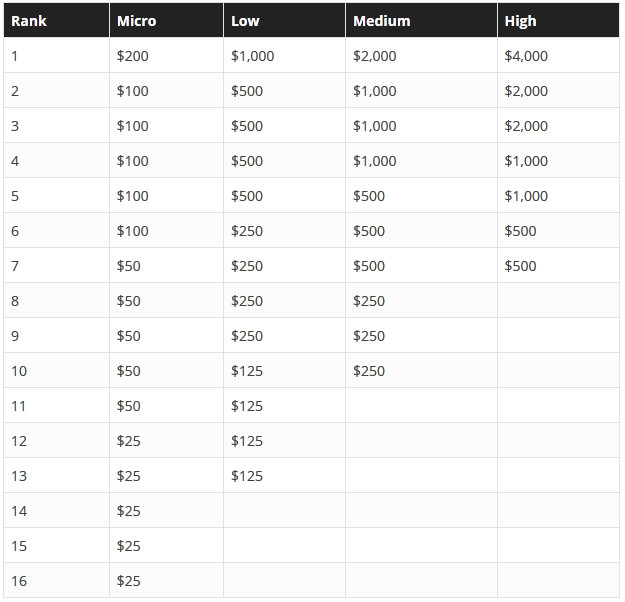Click the $50 Micro prize for rank 7
Screen dimensions: 625x602
click(167, 266)
